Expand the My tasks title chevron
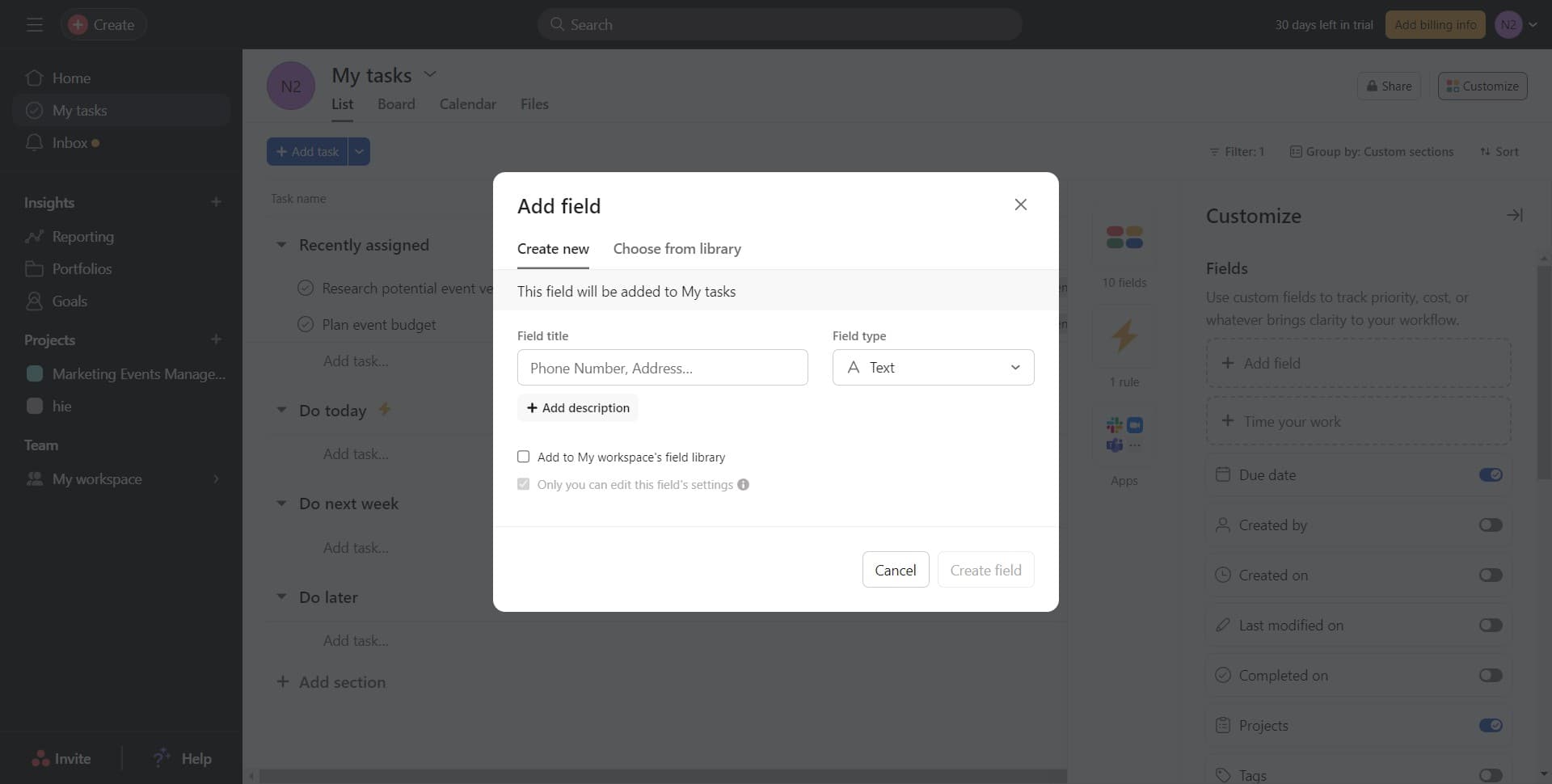Viewport: 1552px width, 784px height. [x=430, y=74]
